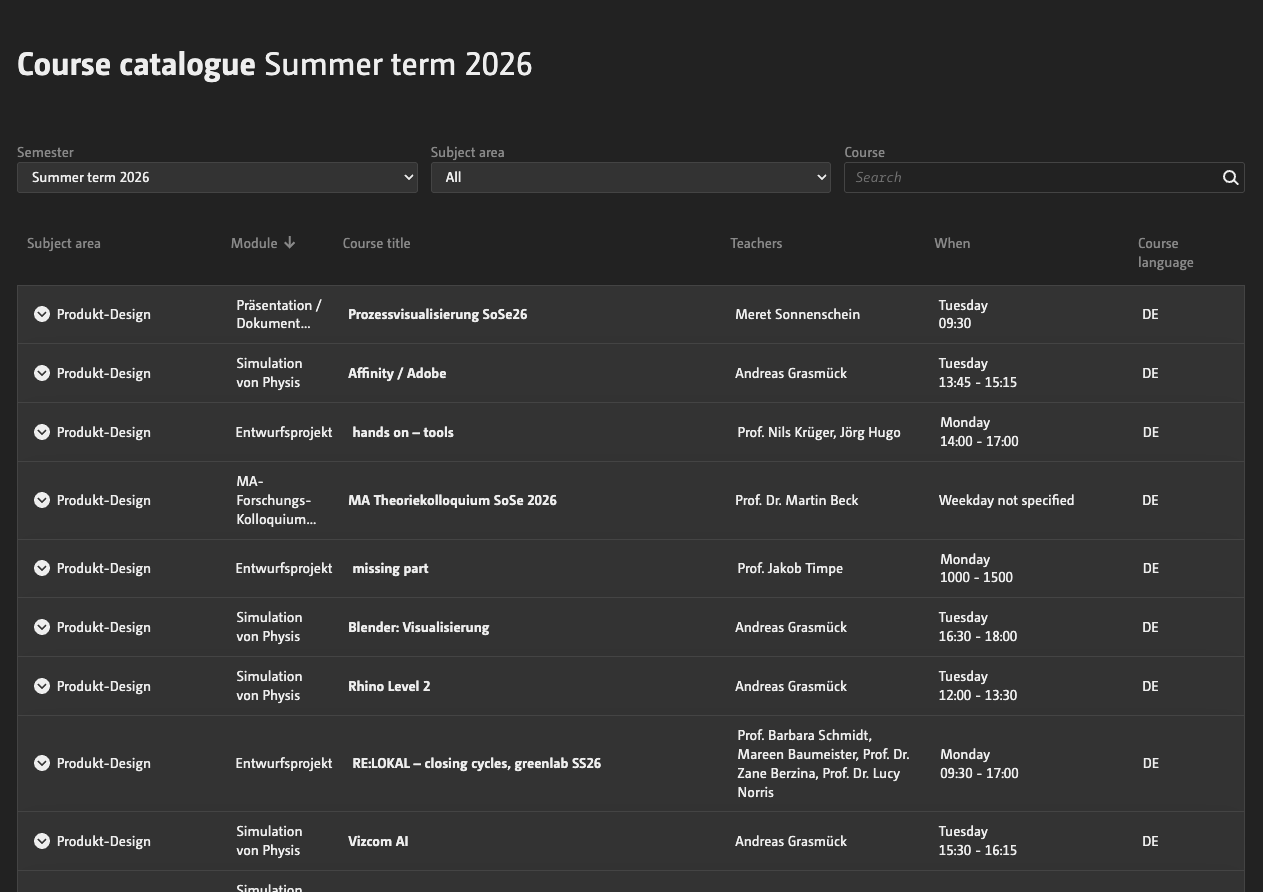Expand the Prozessvisualisierung SoSe26 row
This screenshot has width=1263, height=892.
coord(42,314)
